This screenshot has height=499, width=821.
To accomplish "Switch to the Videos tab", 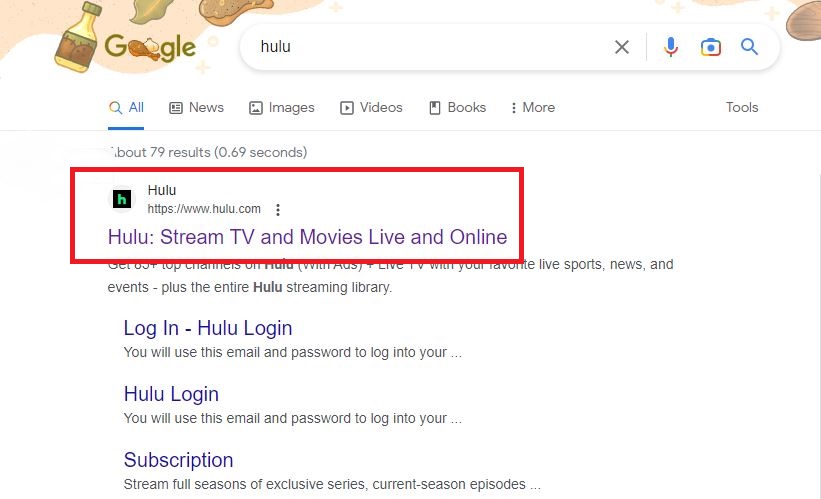I will tap(371, 107).
